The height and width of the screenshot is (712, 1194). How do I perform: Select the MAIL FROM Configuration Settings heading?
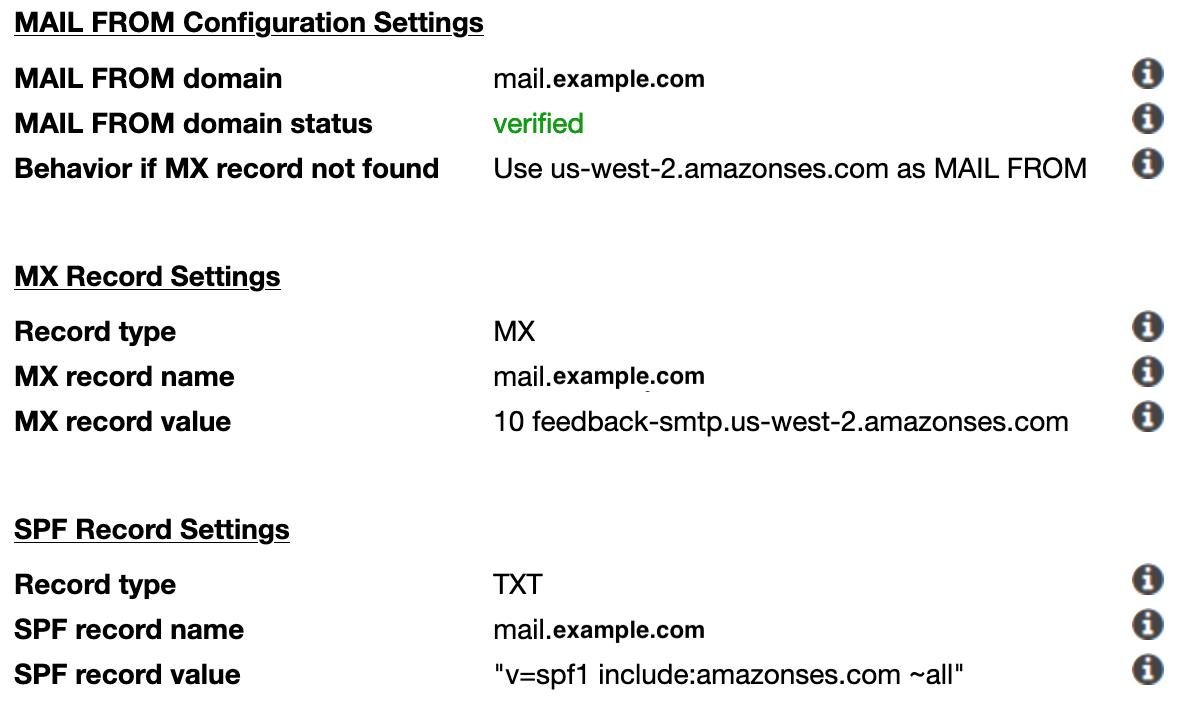click(249, 23)
